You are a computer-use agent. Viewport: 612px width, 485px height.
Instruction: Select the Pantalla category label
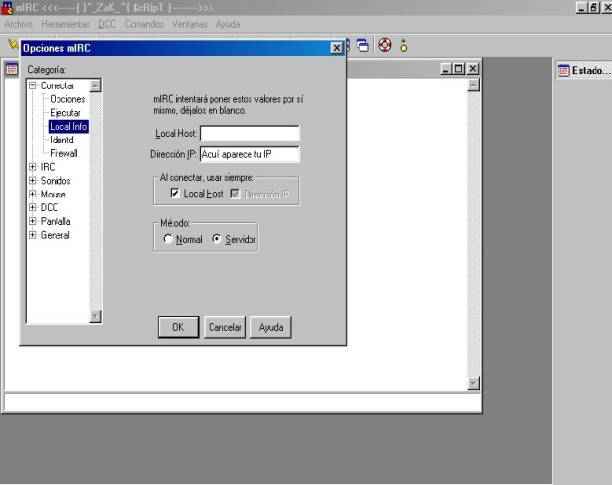(x=55, y=221)
